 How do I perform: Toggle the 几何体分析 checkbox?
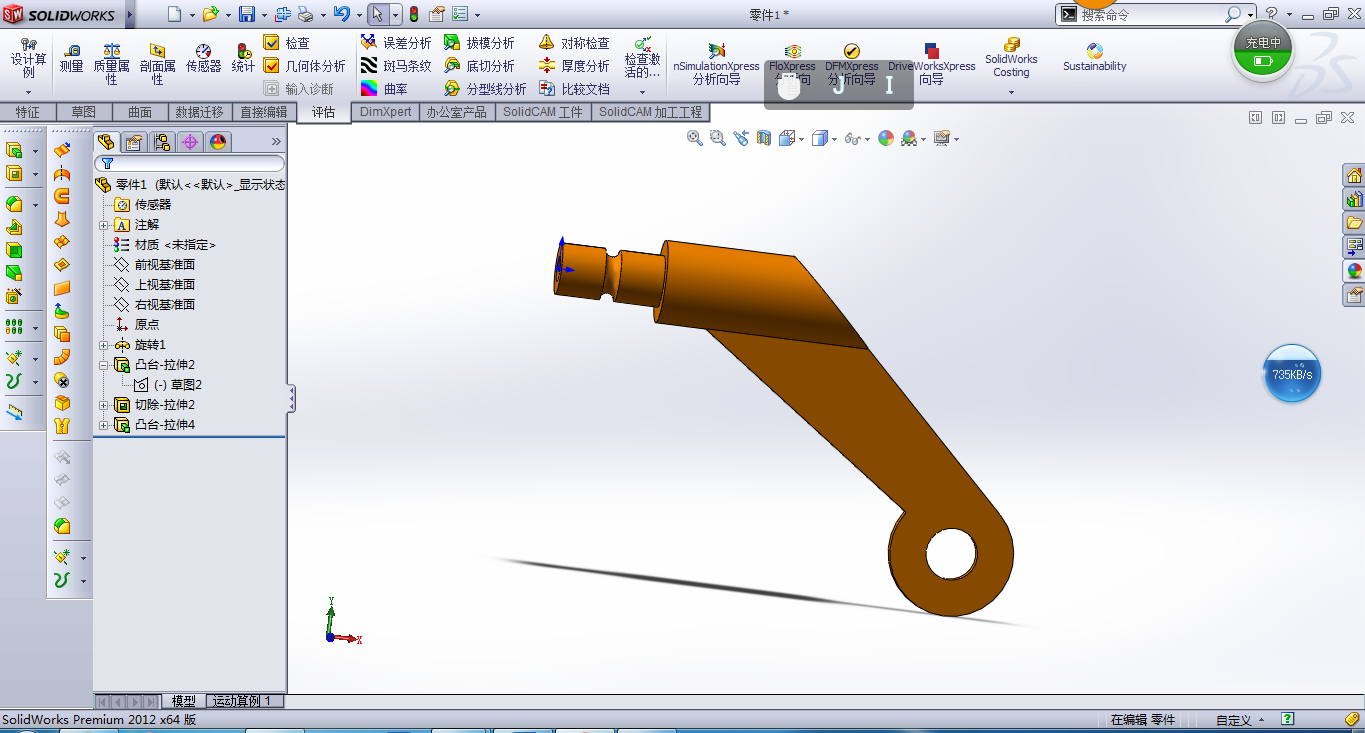coord(271,65)
